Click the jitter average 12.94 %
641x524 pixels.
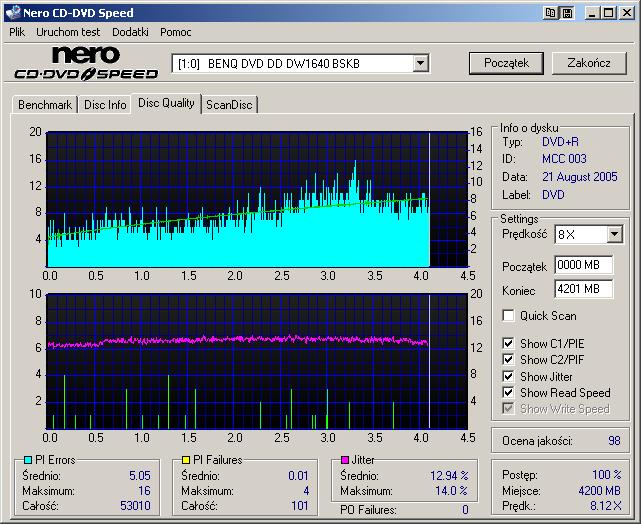coord(449,476)
